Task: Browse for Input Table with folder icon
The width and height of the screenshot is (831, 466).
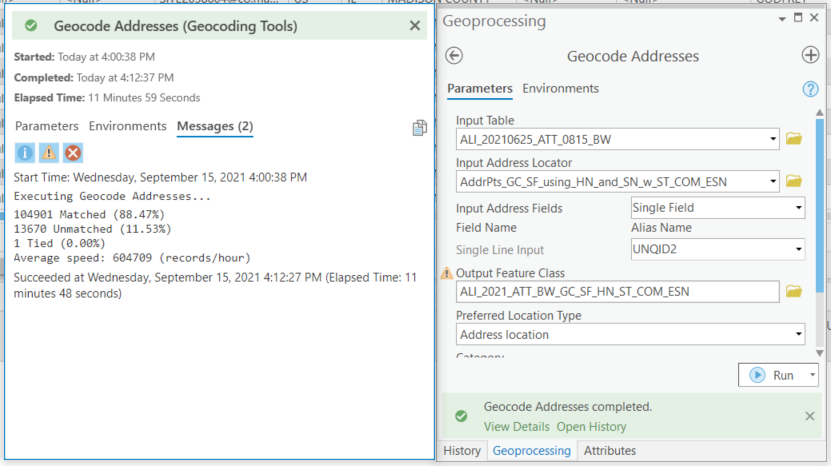Action: coord(794,139)
